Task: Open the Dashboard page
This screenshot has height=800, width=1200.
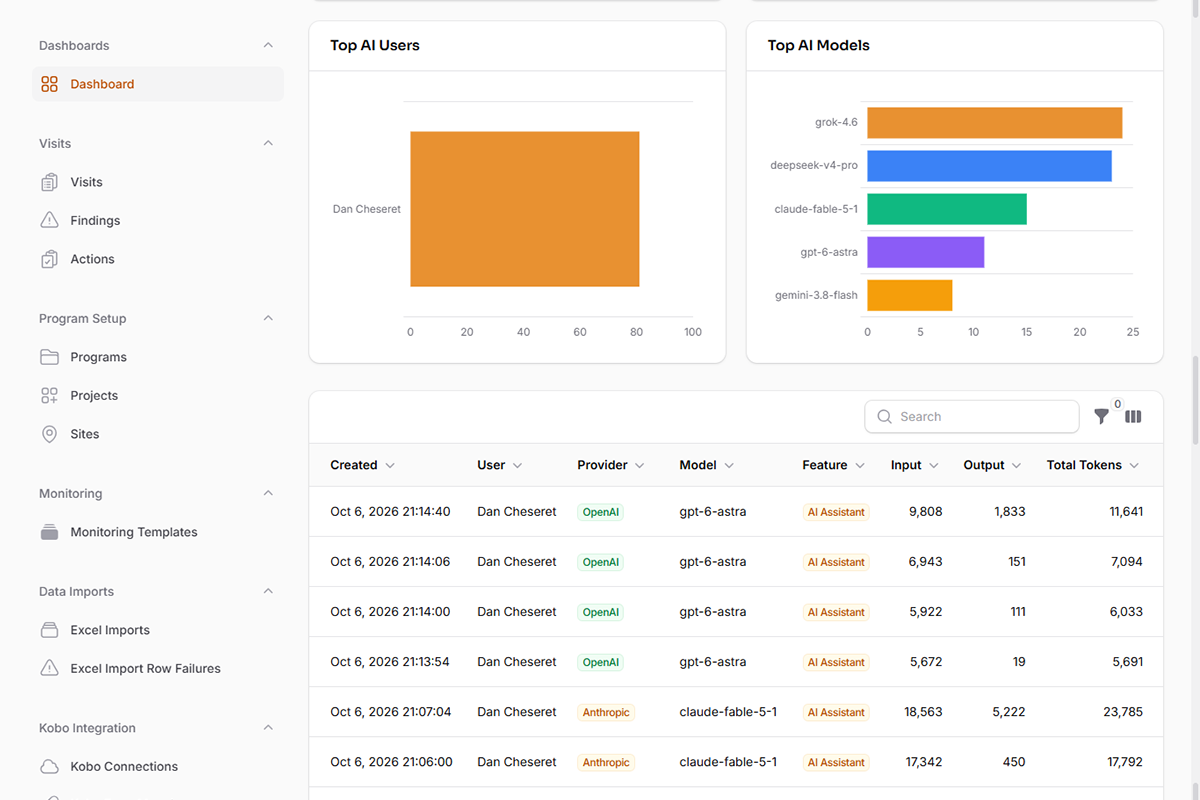Action: coord(158,84)
